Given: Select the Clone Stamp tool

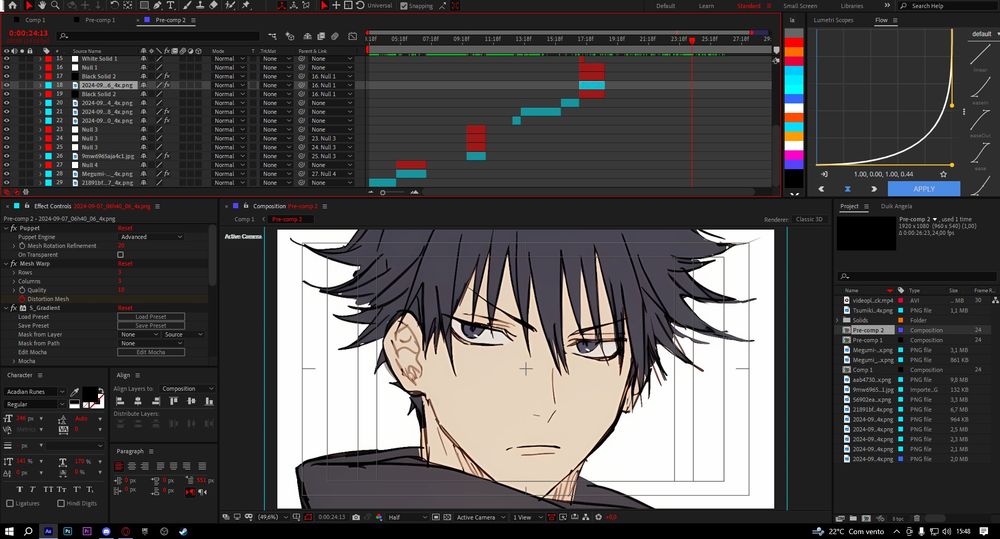Looking at the screenshot, I should (200, 5).
